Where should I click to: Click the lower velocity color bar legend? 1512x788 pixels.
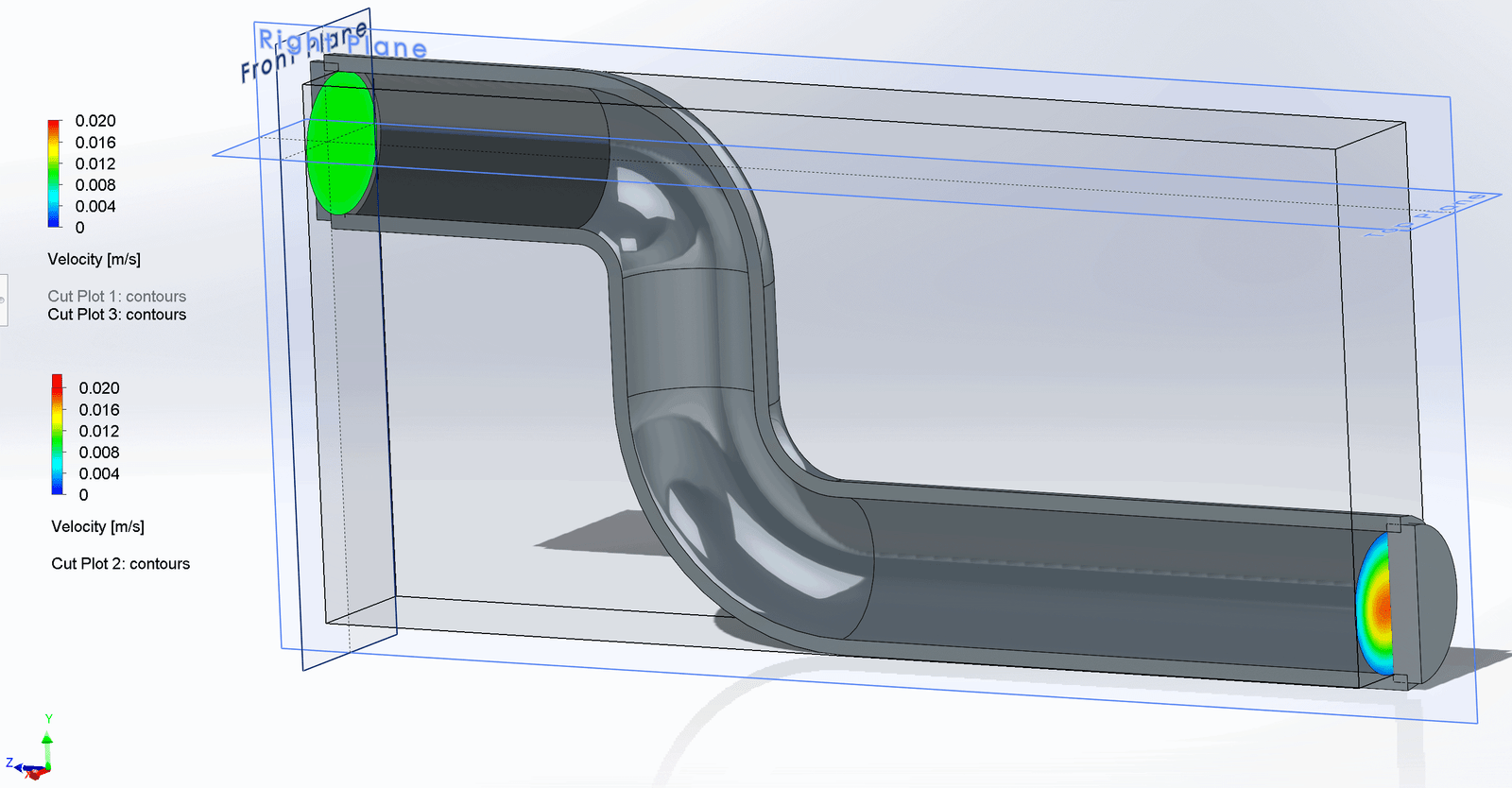pyautogui.click(x=58, y=435)
